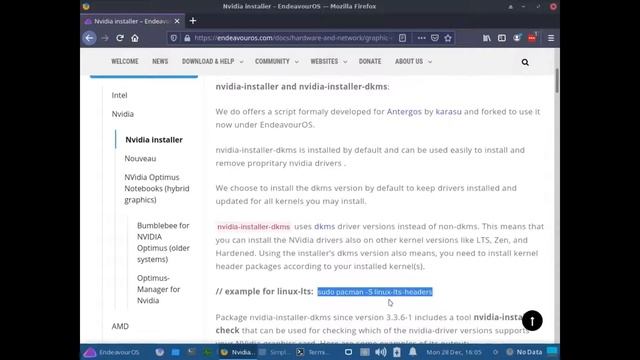
Task: Select Nvidia installer sidebar entry
Action: [154, 140]
